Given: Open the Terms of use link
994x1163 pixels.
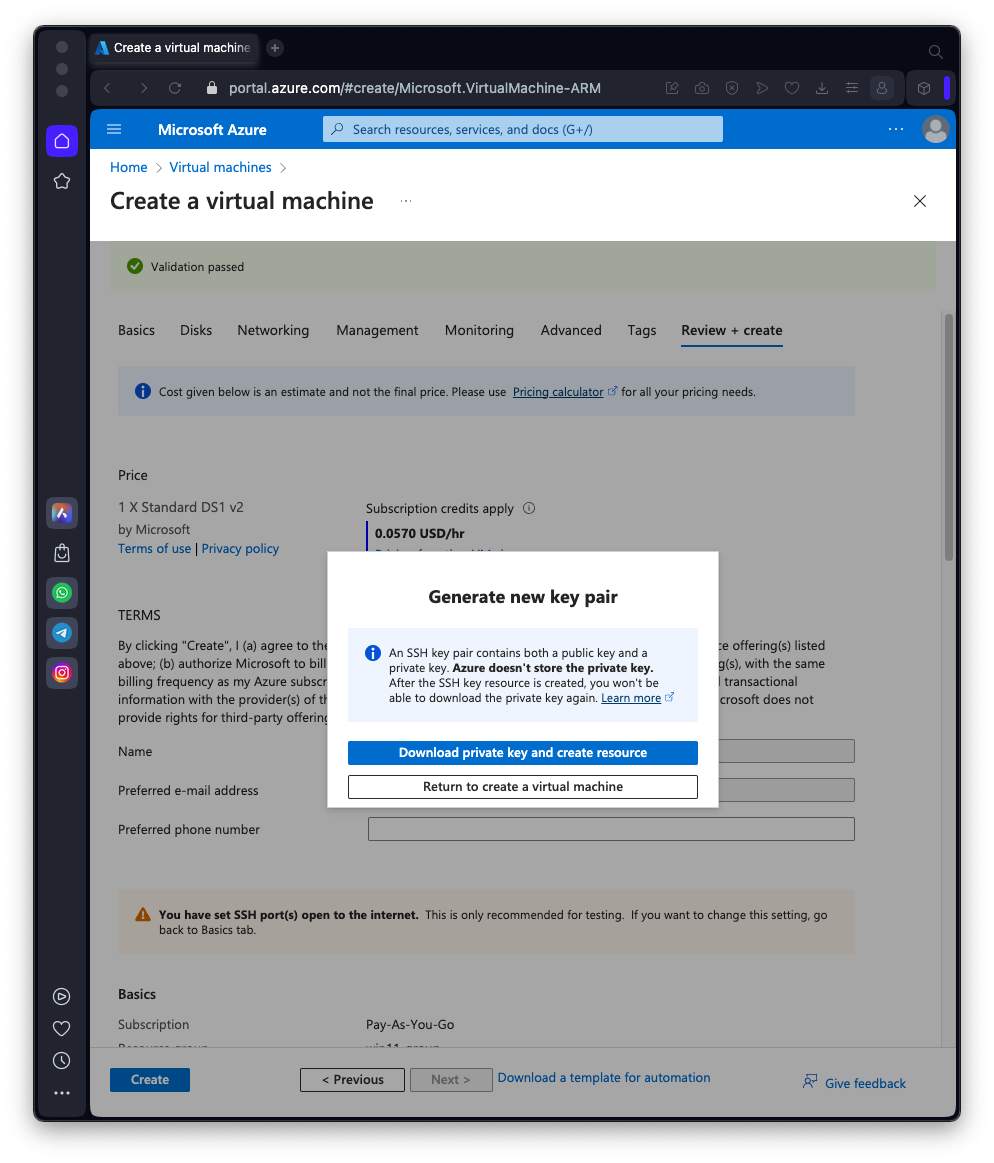Looking at the screenshot, I should pos(154,549).
